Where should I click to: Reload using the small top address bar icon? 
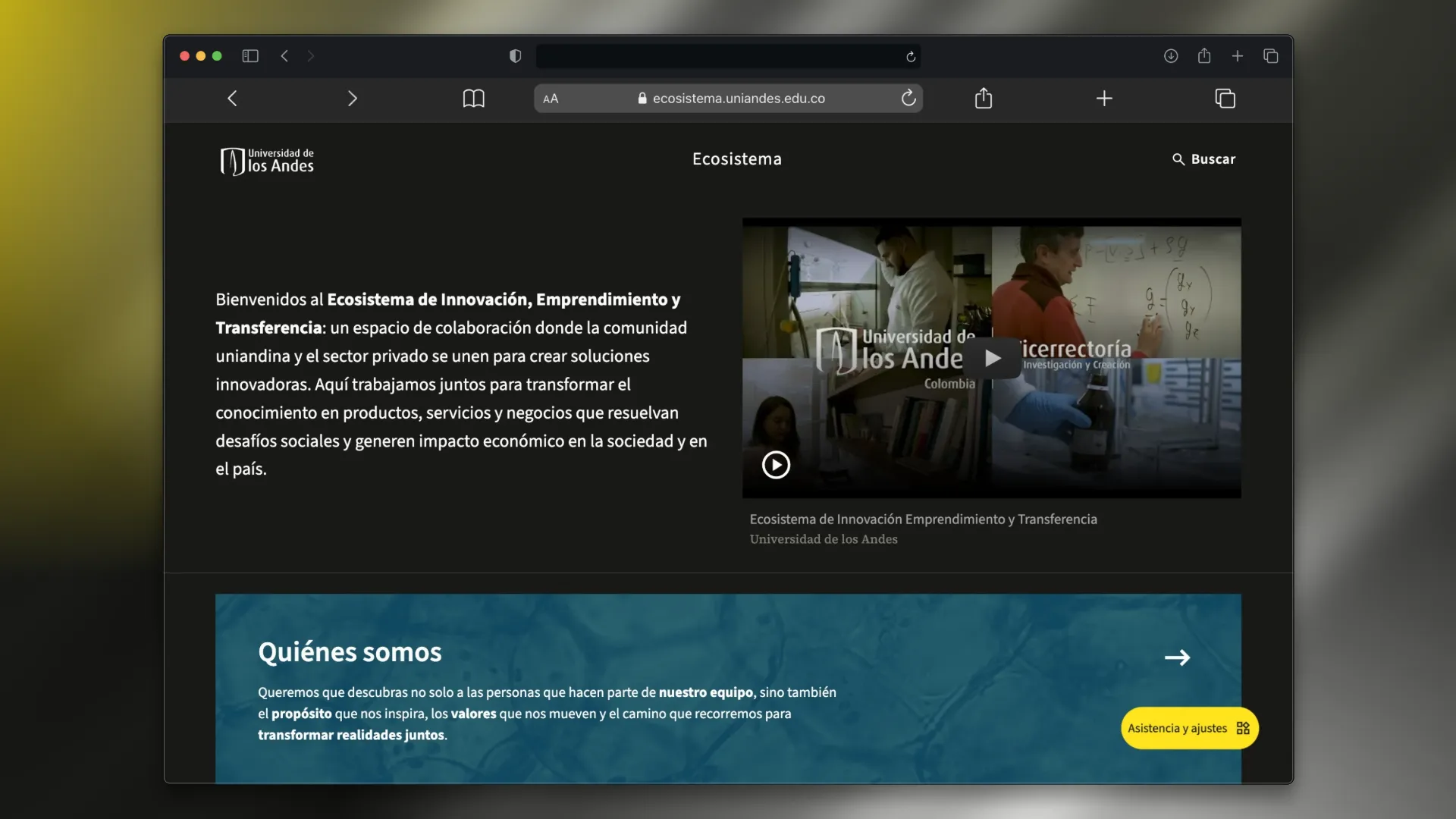click(911, 57)
